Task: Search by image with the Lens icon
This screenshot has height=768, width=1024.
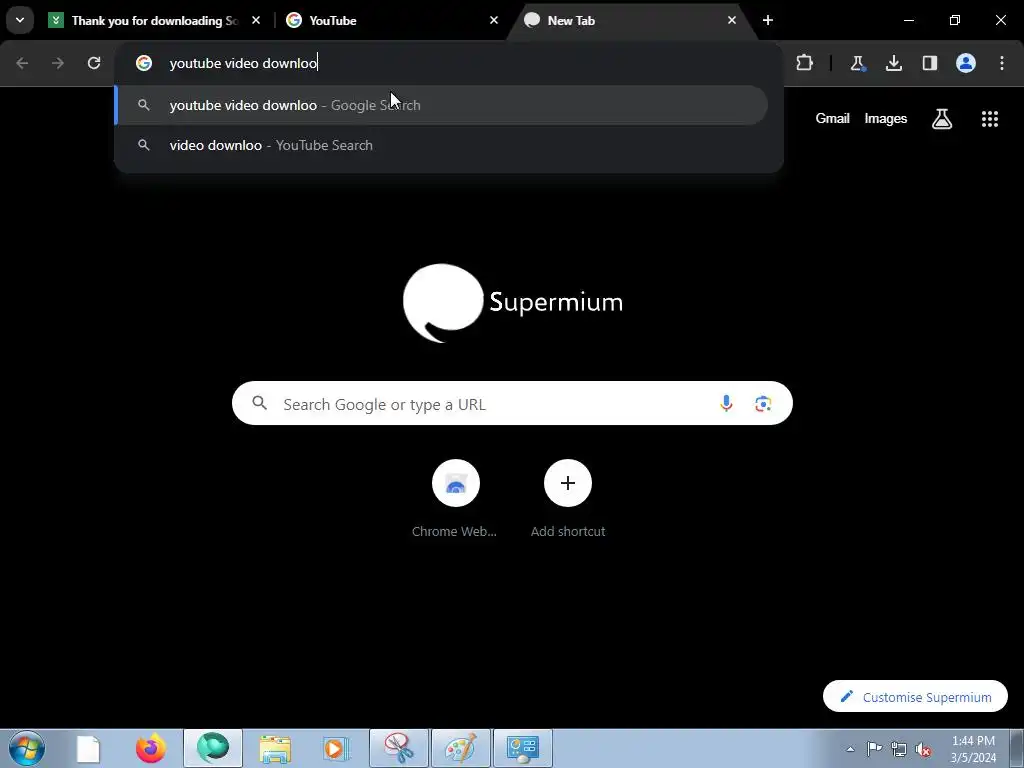Action: tap(763, 404)
